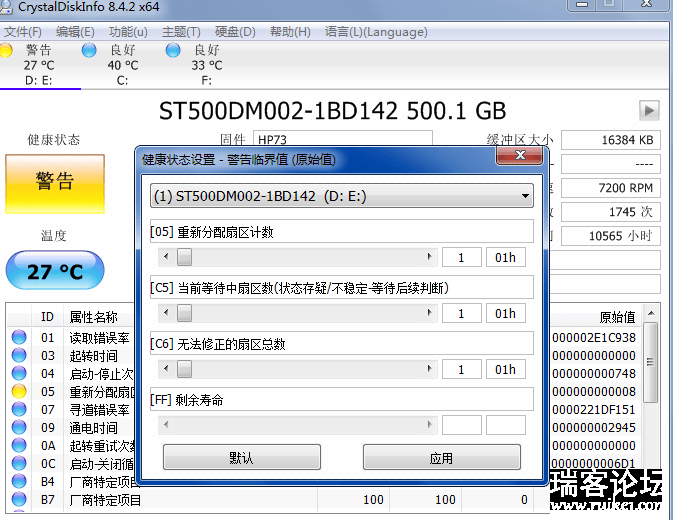This screenshot has width=673, height=520.
Task: Select the D: E: disk with warning status
Action: [39, 65]
